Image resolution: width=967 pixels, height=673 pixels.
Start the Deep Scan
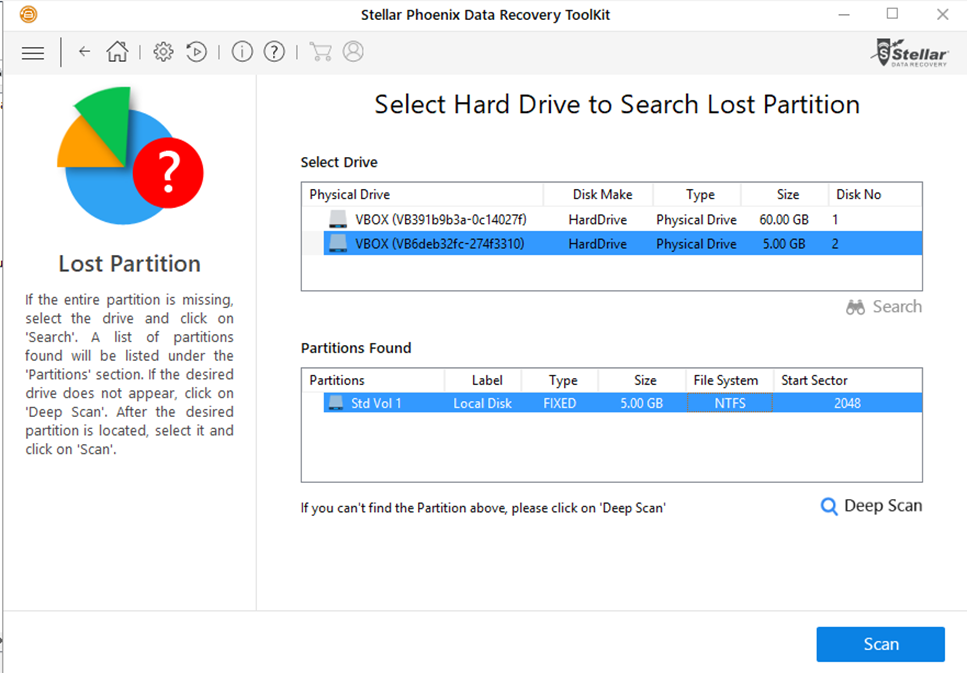tap(871, 506)
